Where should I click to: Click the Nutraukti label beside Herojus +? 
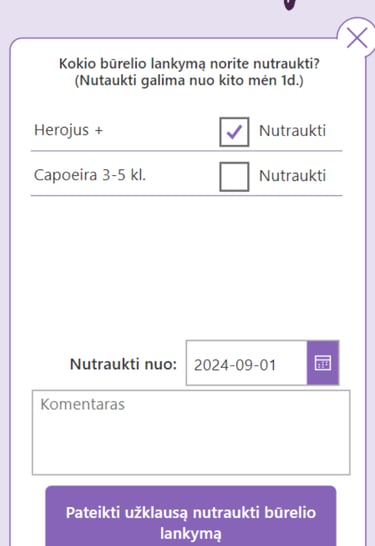tap(292, 131)
